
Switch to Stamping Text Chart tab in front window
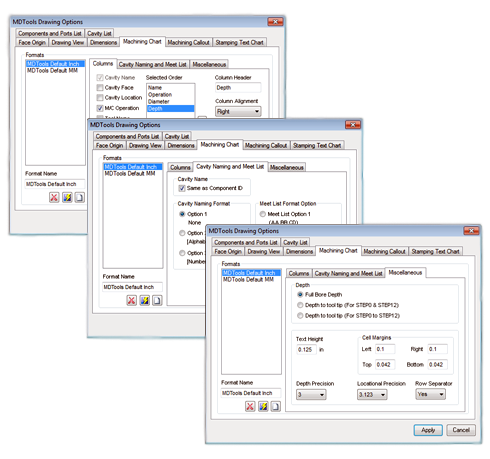pos(435,251)
